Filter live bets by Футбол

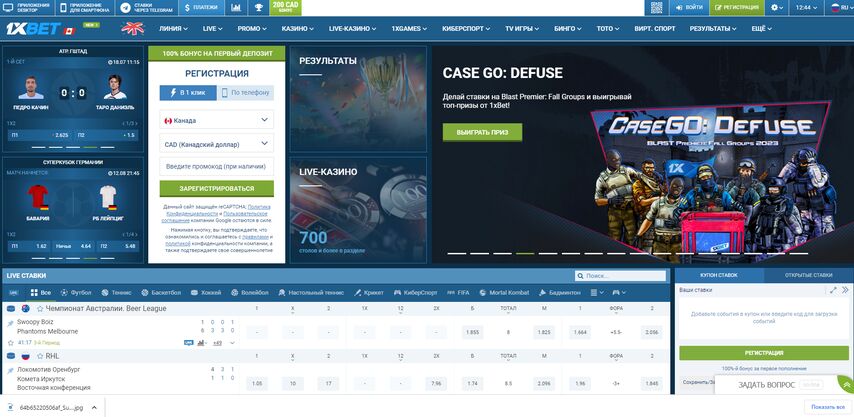[x=76, y=292]
